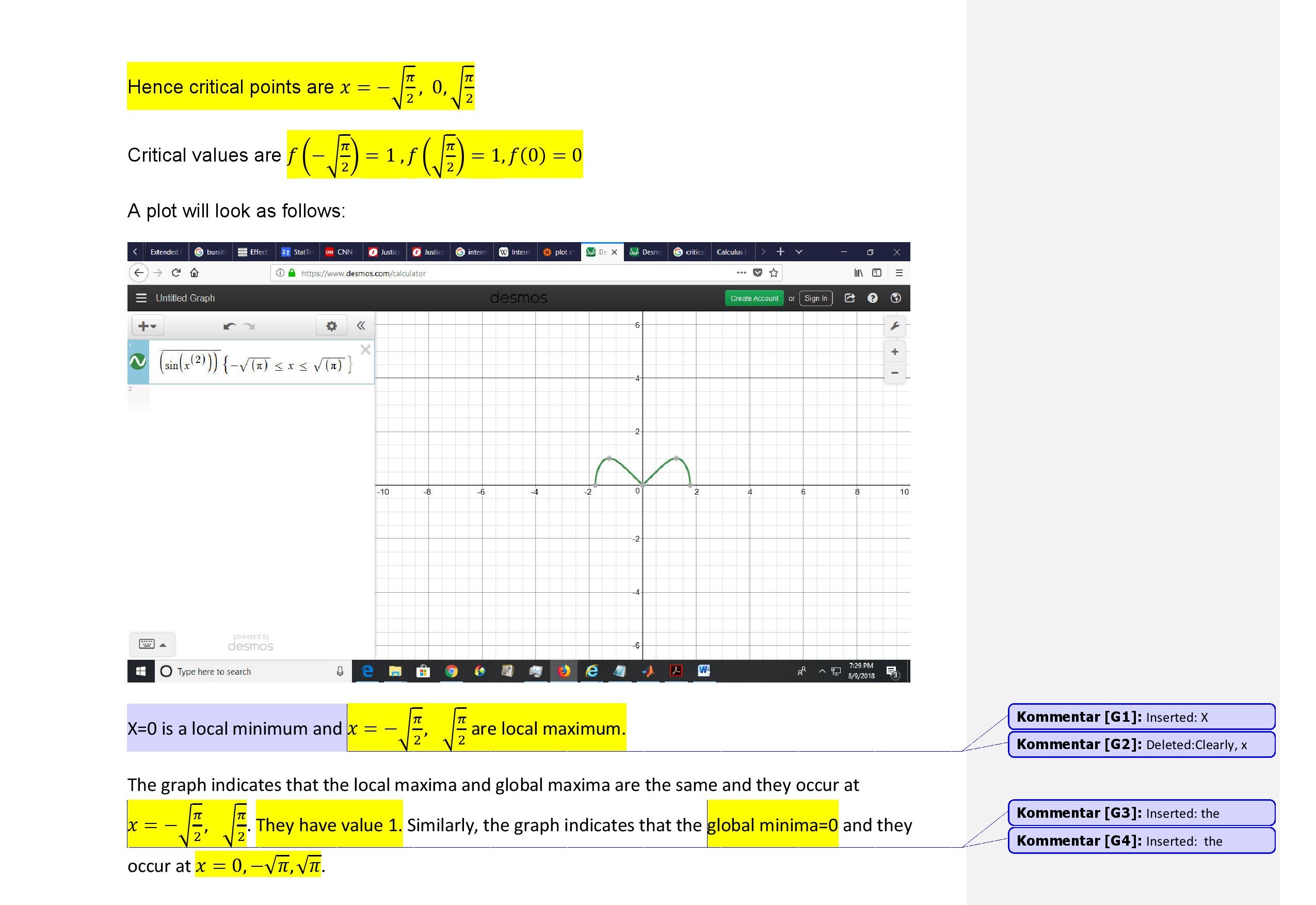
Task: Zoom in on the Desmos graph
Action: pos(895,352)
